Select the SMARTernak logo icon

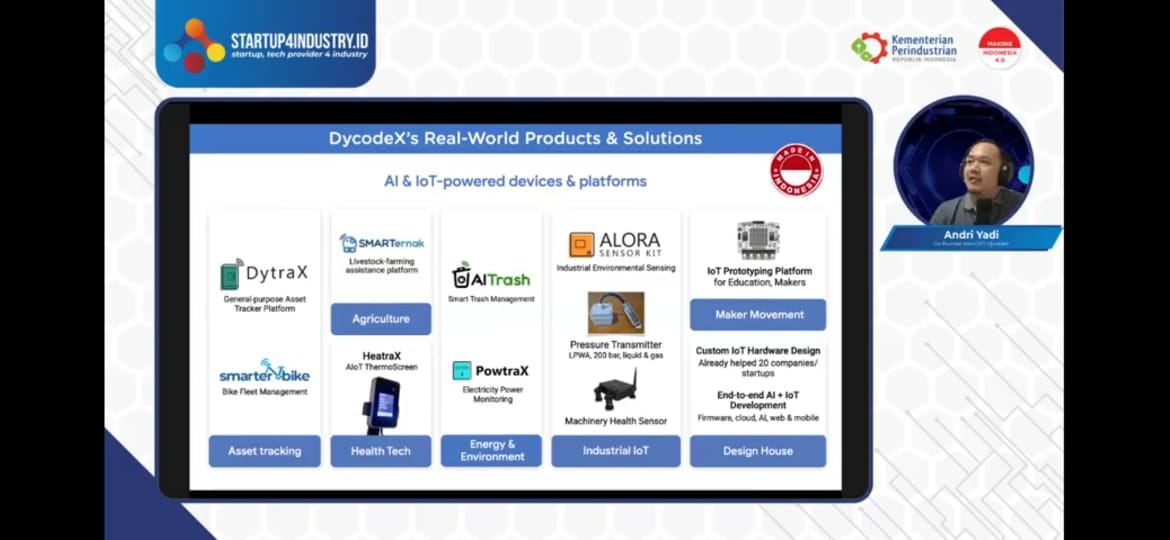click(348, 243)
